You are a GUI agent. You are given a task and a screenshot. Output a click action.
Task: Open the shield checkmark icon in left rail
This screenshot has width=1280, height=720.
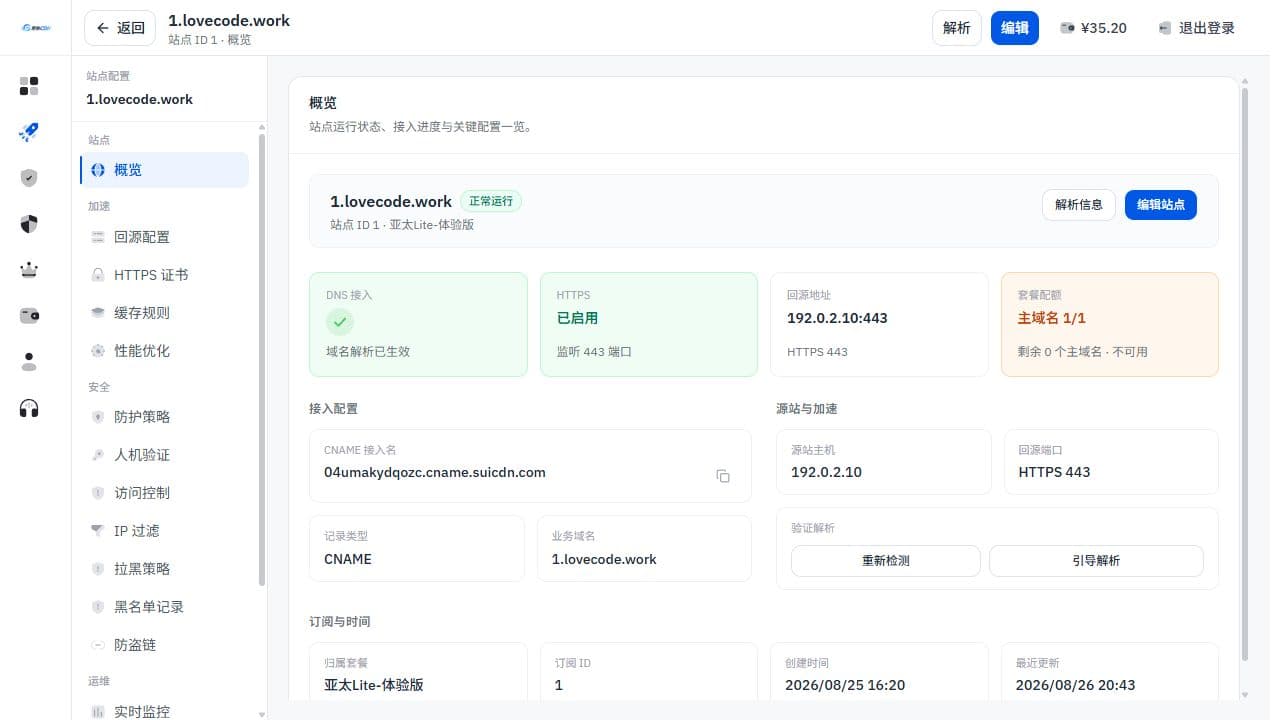click(29, 178)
